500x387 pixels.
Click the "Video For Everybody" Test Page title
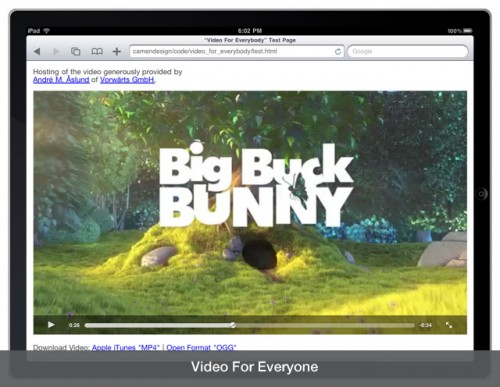(250, 40)
